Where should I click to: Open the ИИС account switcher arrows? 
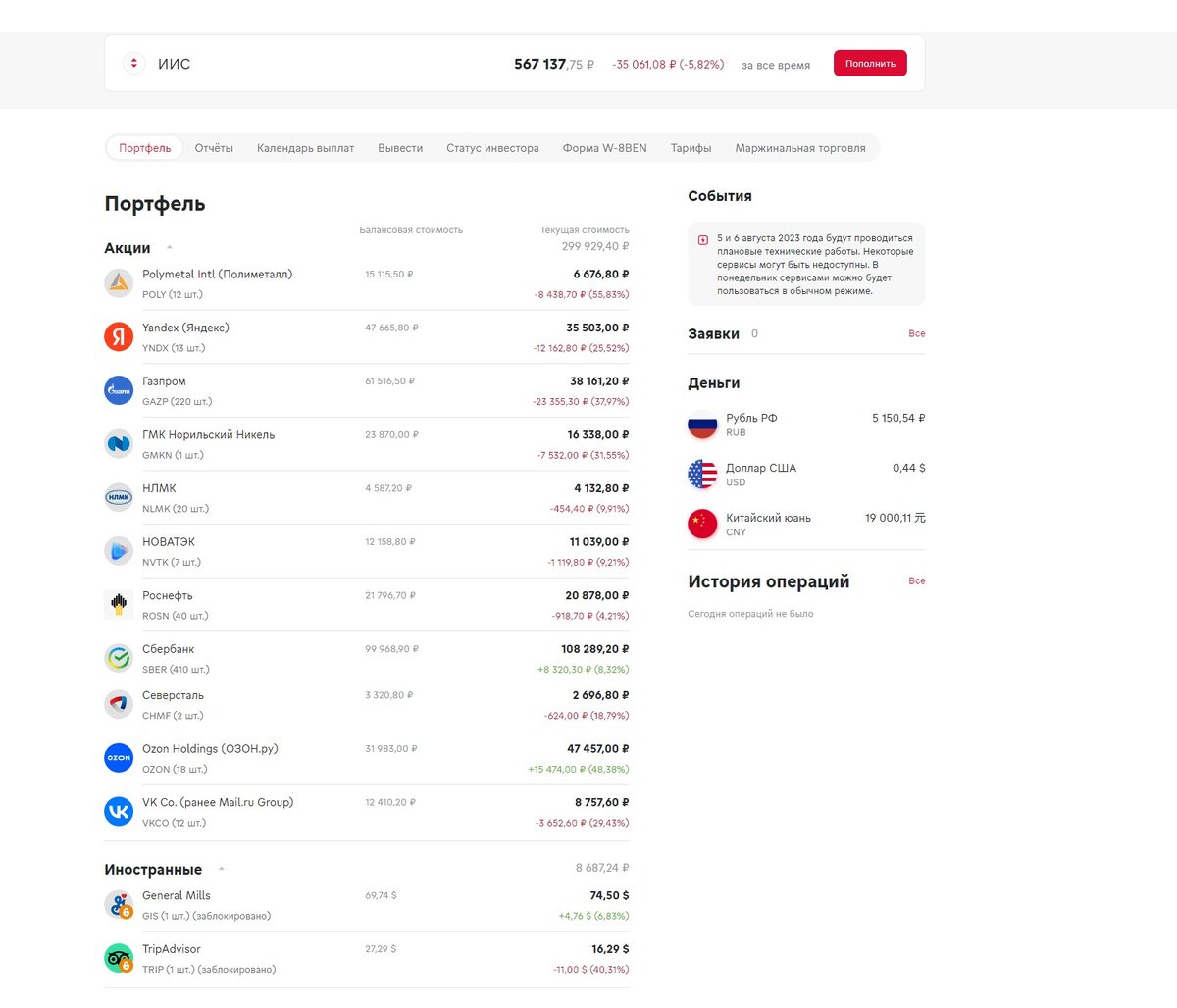(134, 64)
